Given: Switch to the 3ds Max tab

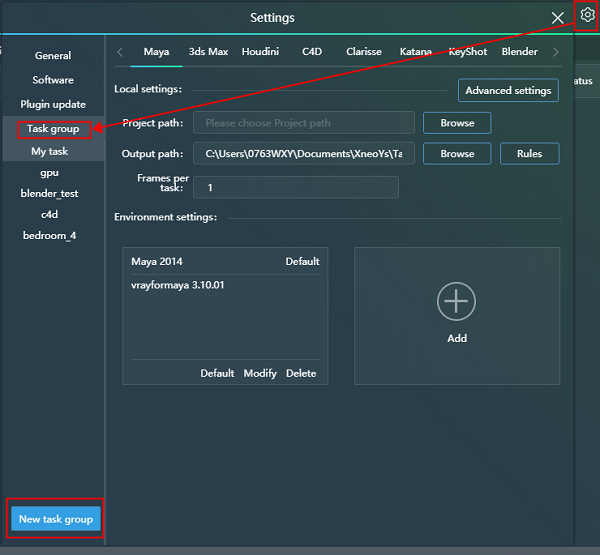Looking at the screenshot, I should pos(208,52).
